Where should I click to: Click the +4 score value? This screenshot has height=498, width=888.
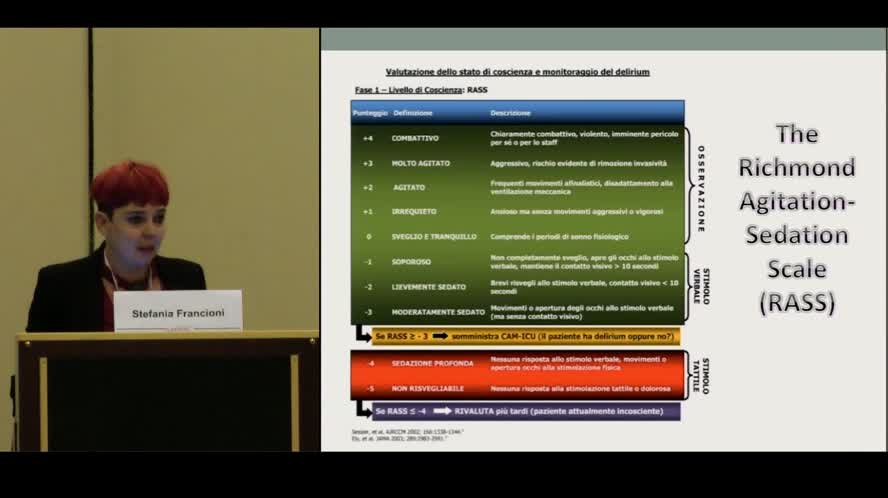pyautogui.click(x=368, y=138)
